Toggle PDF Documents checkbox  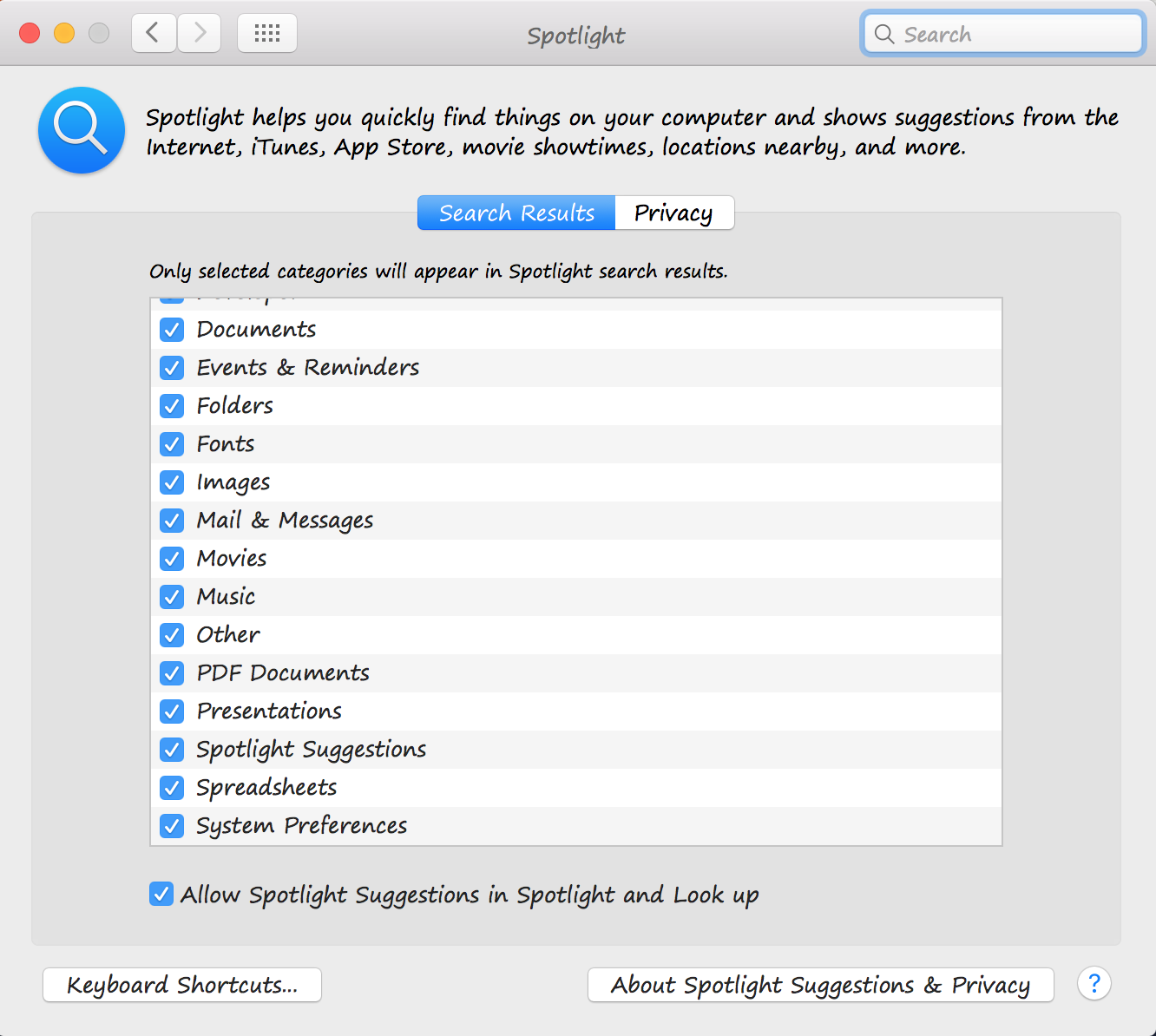pos(172,673)
